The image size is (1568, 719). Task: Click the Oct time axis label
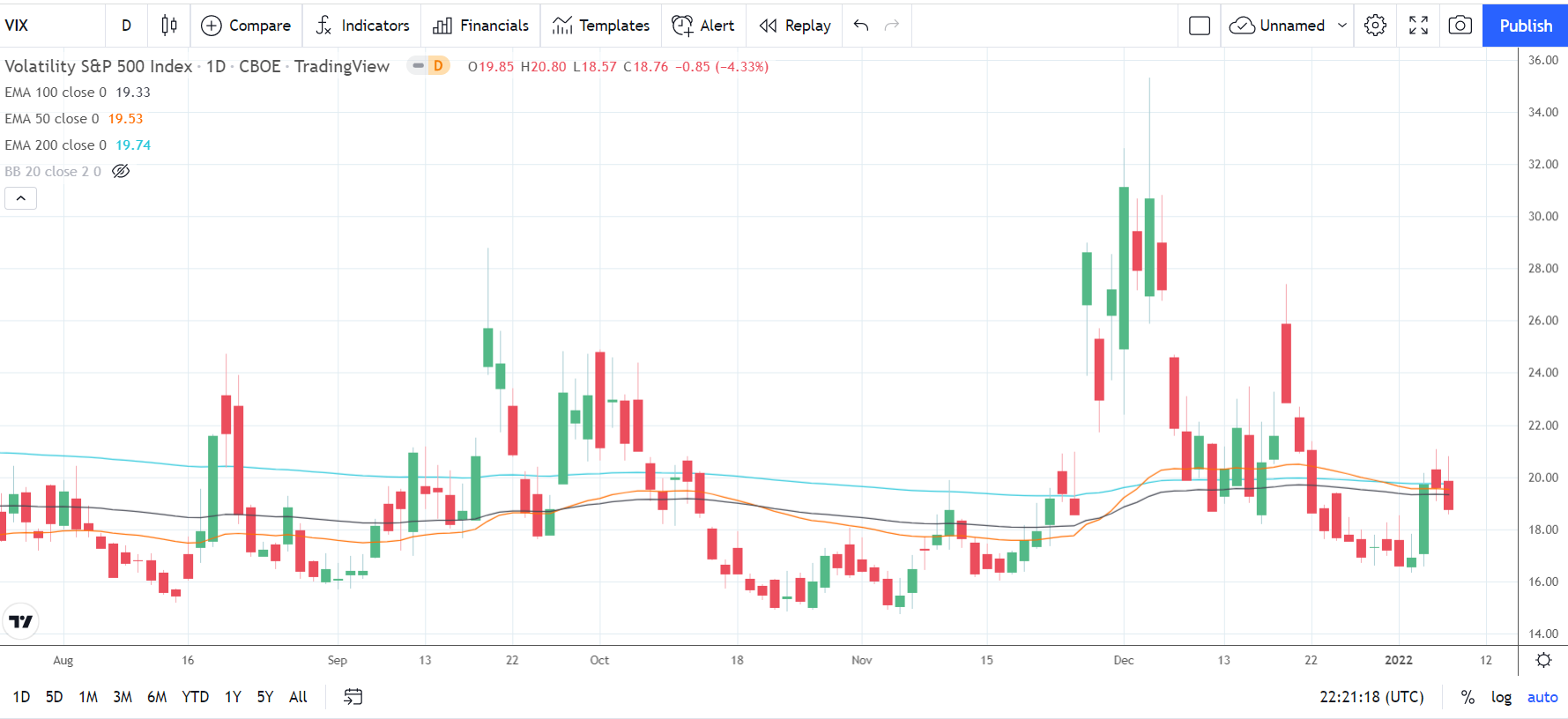599,660
